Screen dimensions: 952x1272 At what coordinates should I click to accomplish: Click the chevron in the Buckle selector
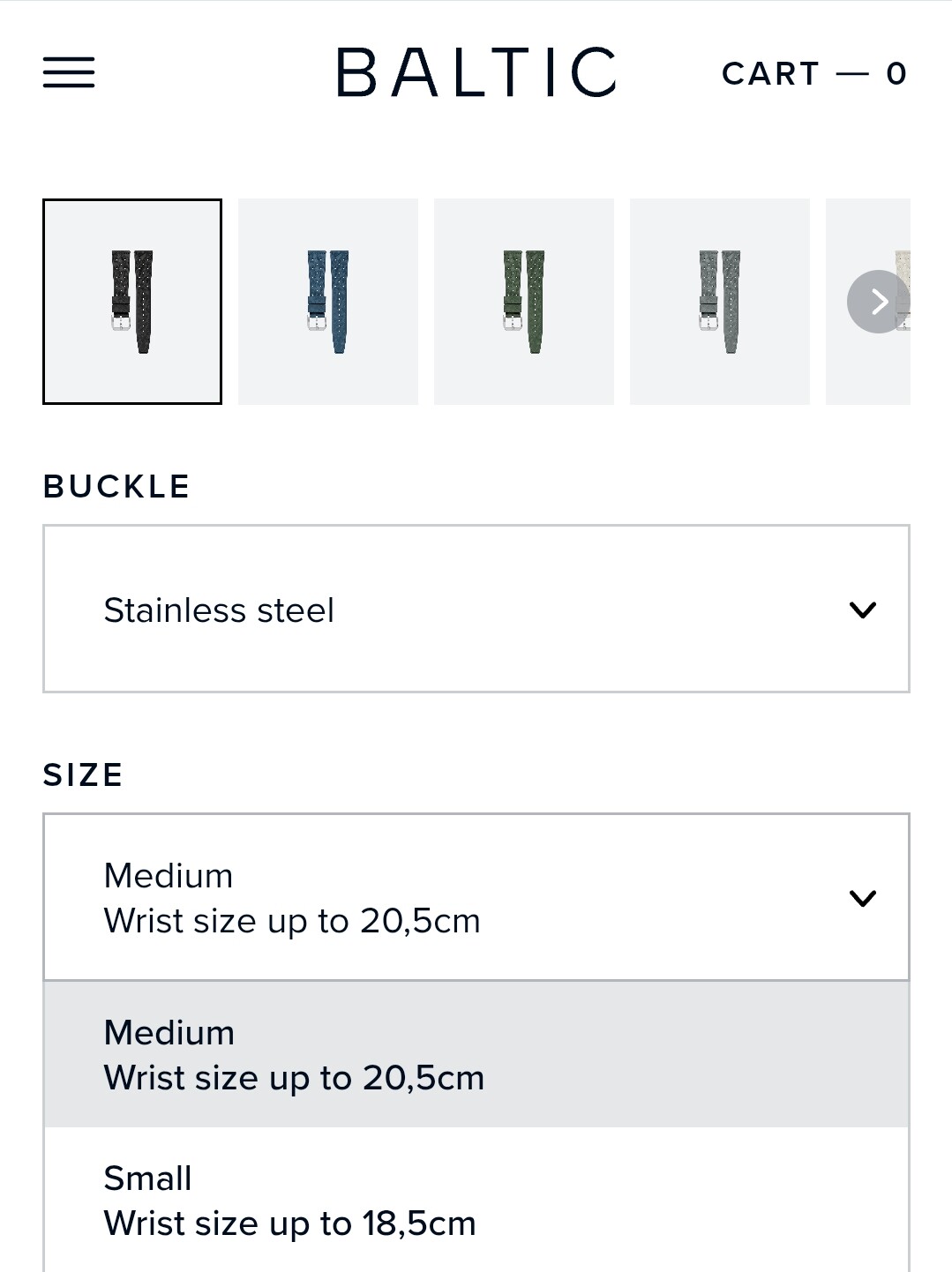(862, 610)
